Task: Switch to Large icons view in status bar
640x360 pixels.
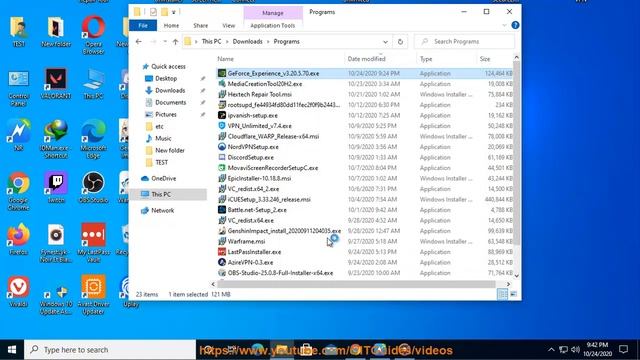Action: pos(513,294)
